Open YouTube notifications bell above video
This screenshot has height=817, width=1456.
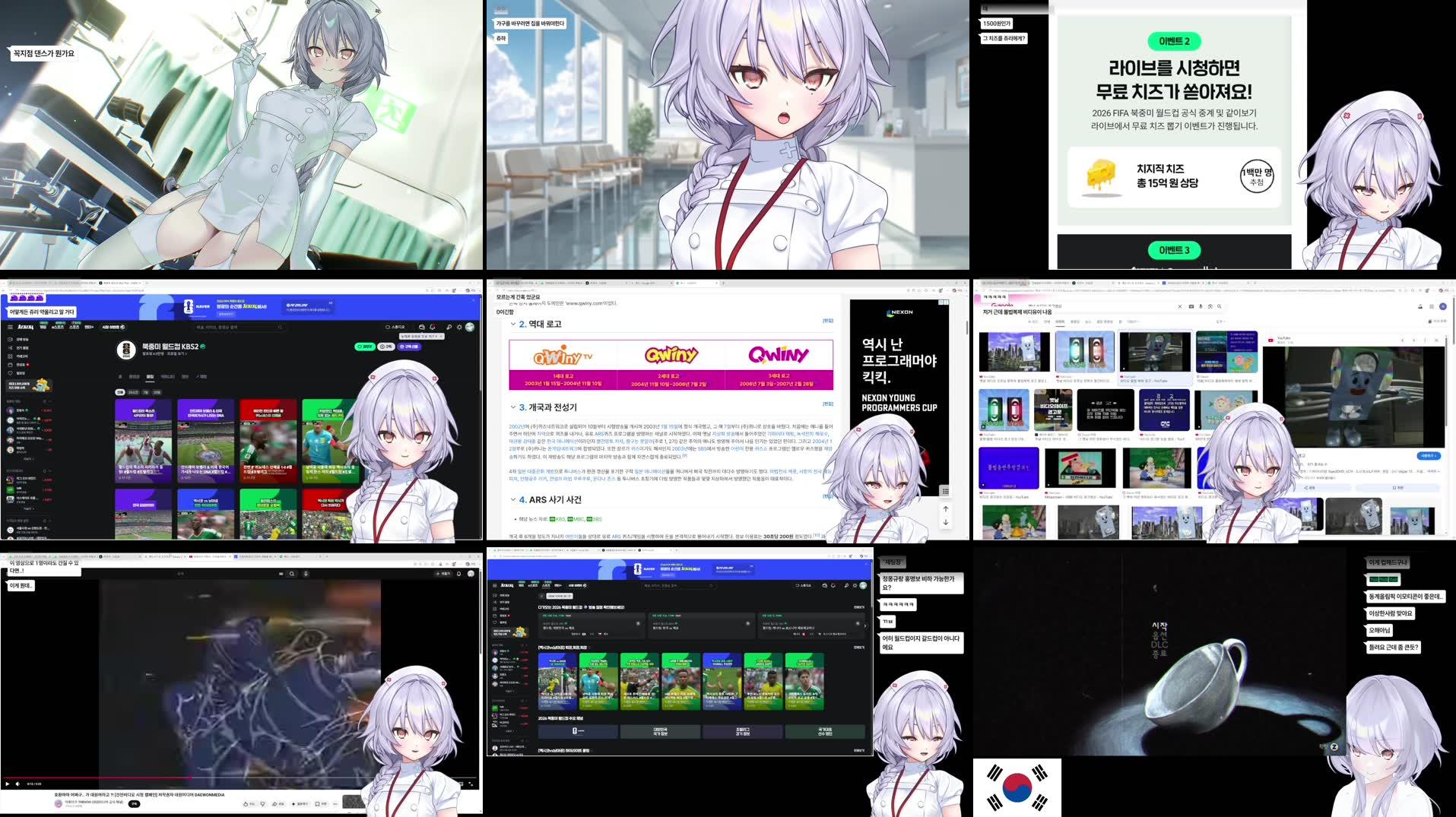[458, 574]
